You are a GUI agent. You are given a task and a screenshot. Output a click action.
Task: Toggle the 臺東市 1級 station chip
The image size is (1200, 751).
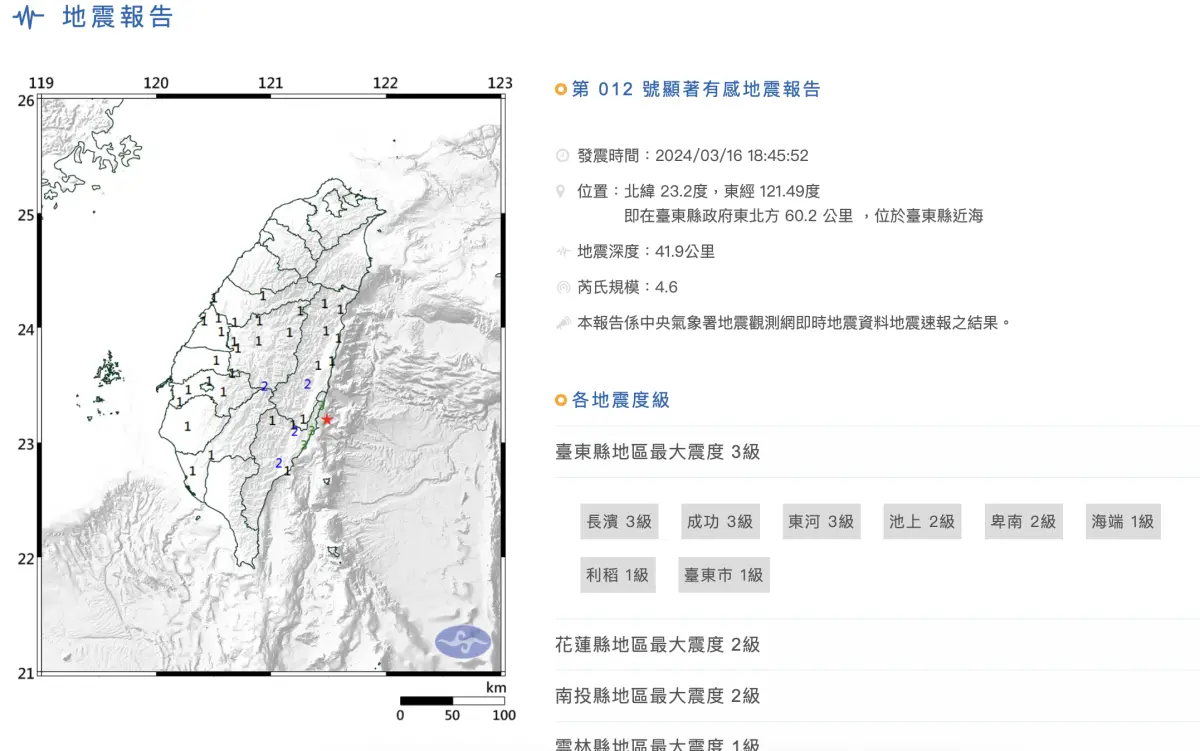point(723,575)
